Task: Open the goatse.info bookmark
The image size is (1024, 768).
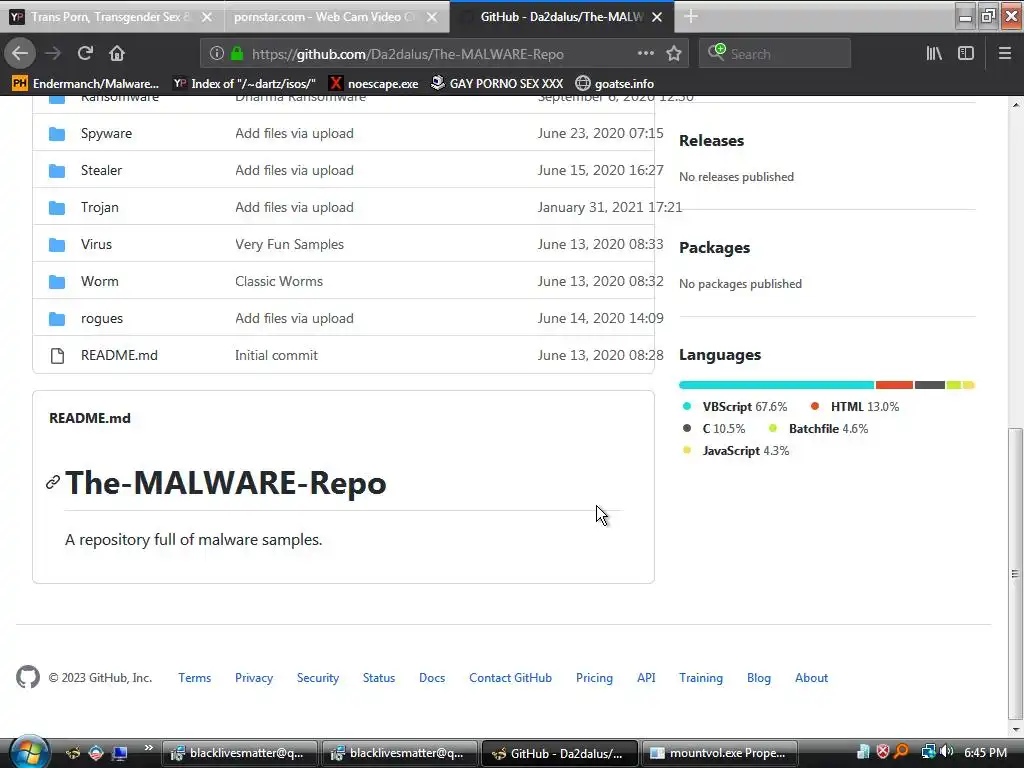Action: (x=615, y=84)
